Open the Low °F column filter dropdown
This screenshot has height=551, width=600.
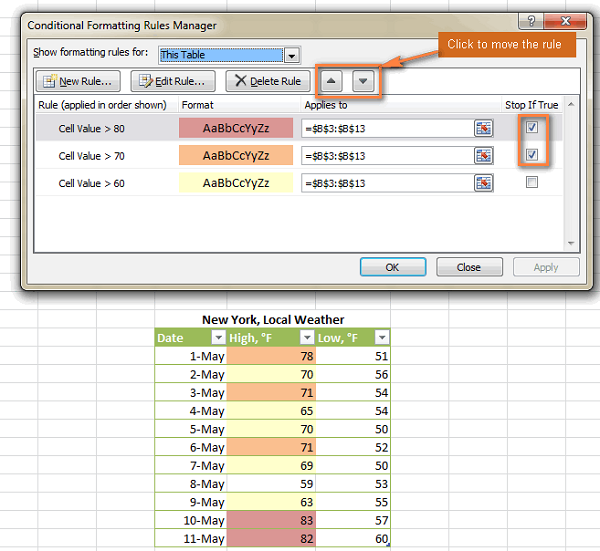(x=381, y=338)
